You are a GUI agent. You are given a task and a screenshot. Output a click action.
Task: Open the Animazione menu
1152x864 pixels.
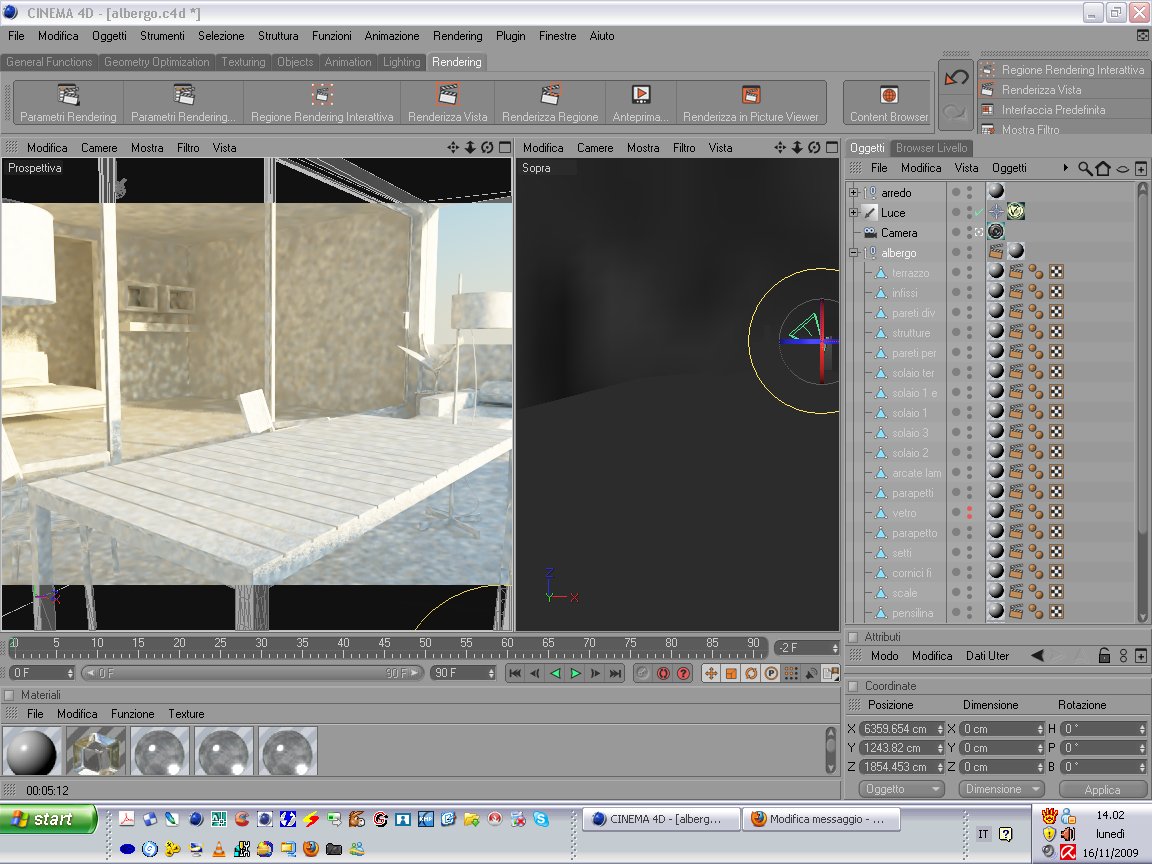(391, 36)
